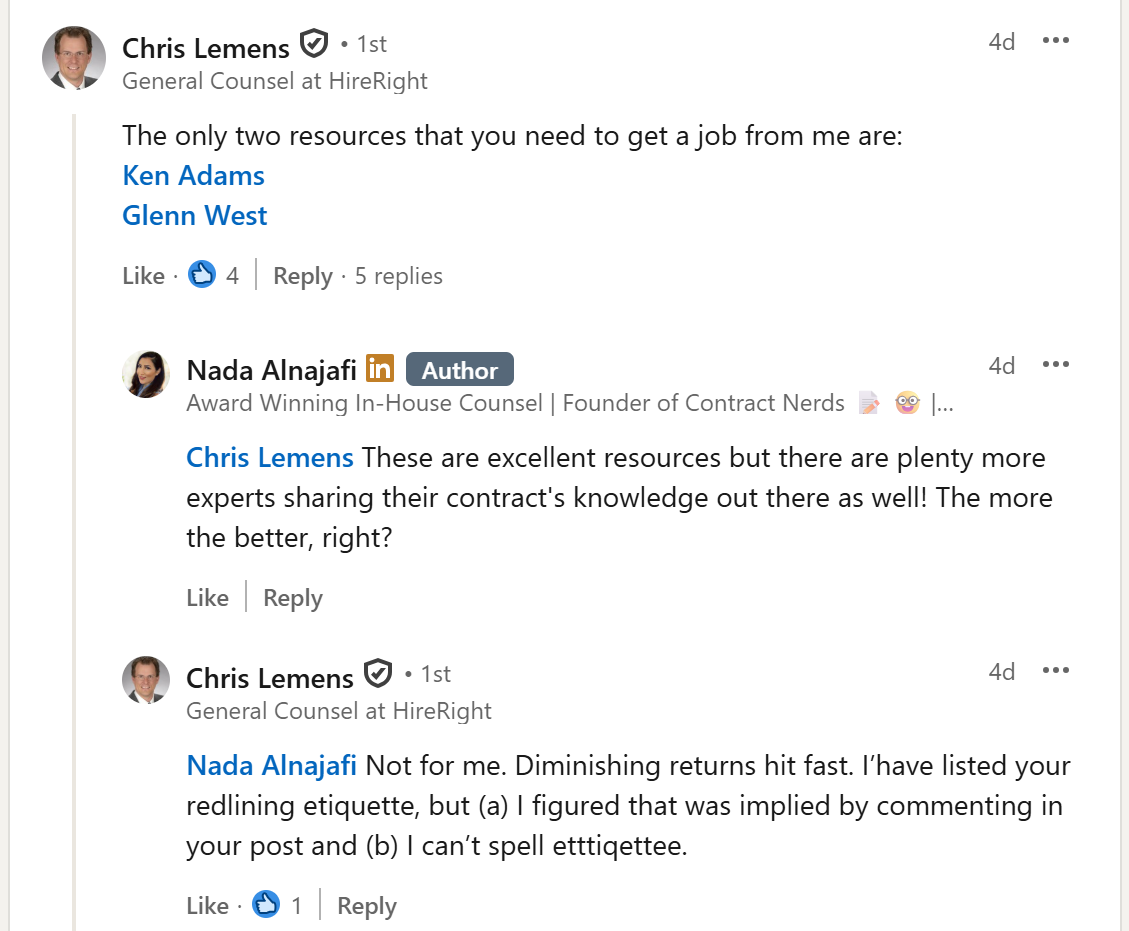Reply to Nada Alnajafi's comment
1129x931 pixels.
click(292, 598)
